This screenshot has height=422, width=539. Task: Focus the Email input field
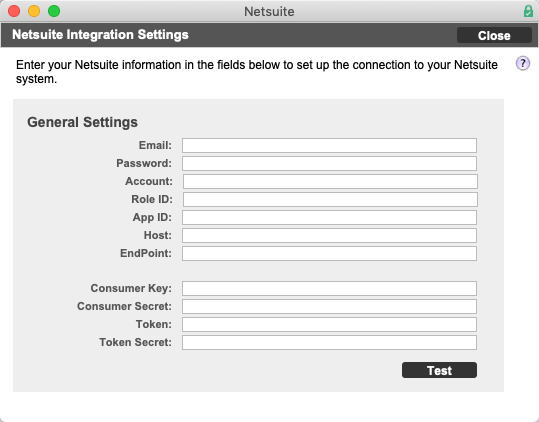tap(329, 145)
